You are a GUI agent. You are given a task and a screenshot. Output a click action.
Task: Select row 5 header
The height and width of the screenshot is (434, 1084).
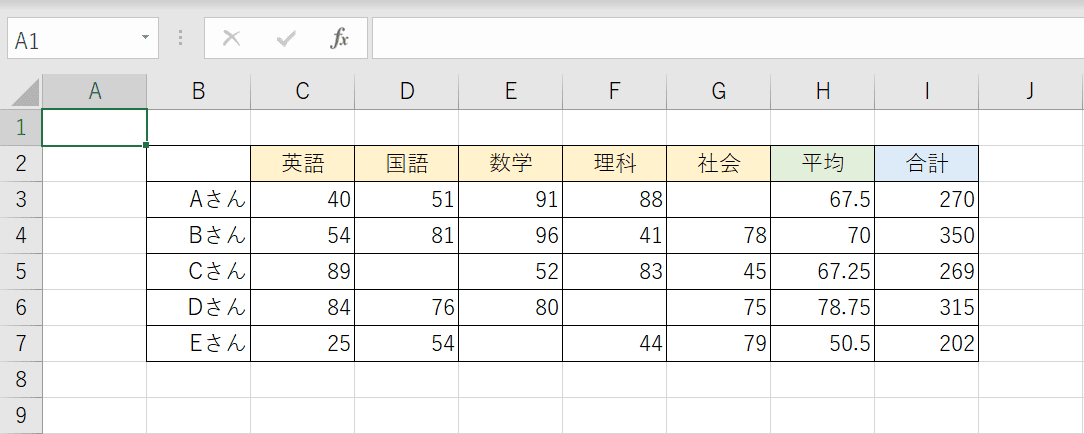(x=21, y=272)
